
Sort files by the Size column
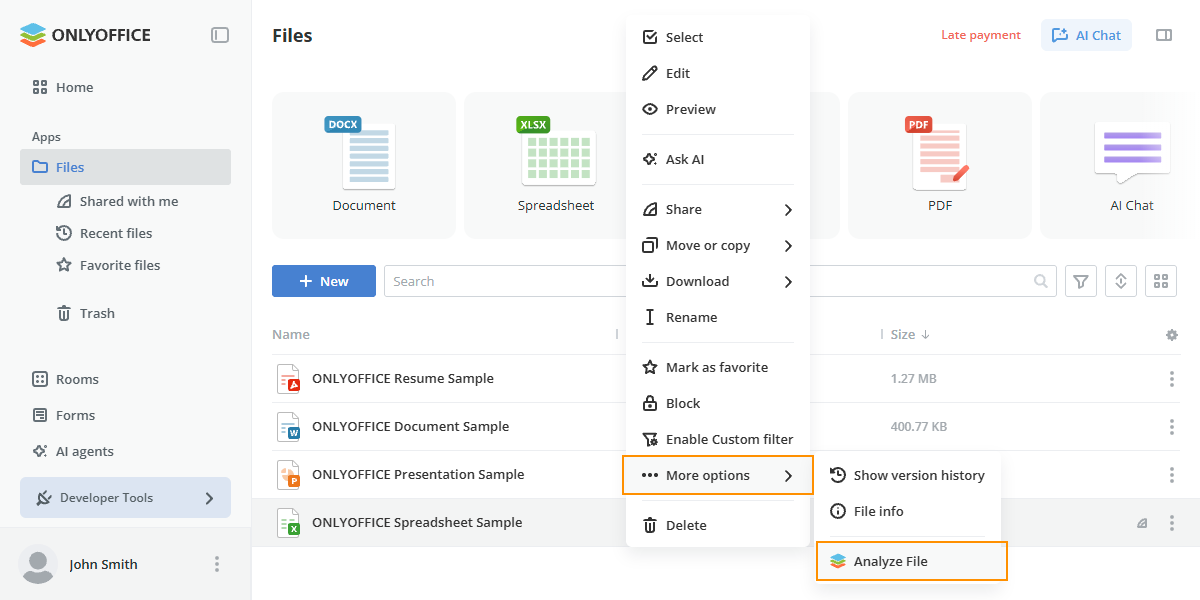[x=910, y=335]
